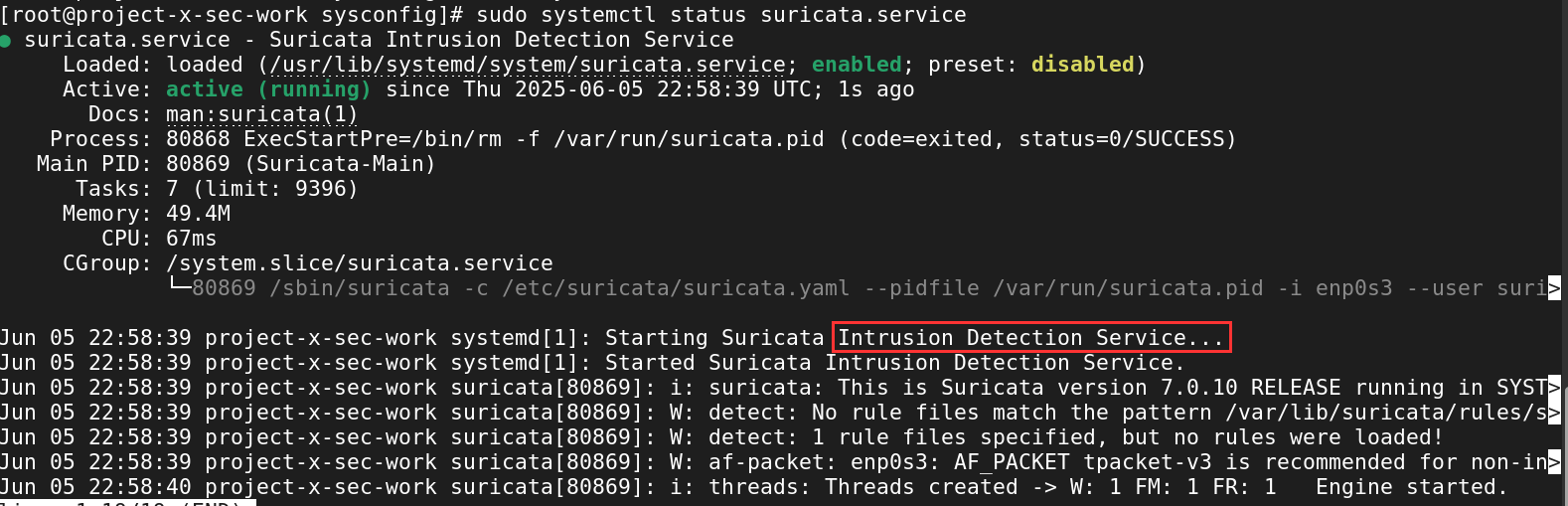Click the green 'enabled' status text
The height and width of the screenshot is (506, 1568).
[x=857, y=65]
